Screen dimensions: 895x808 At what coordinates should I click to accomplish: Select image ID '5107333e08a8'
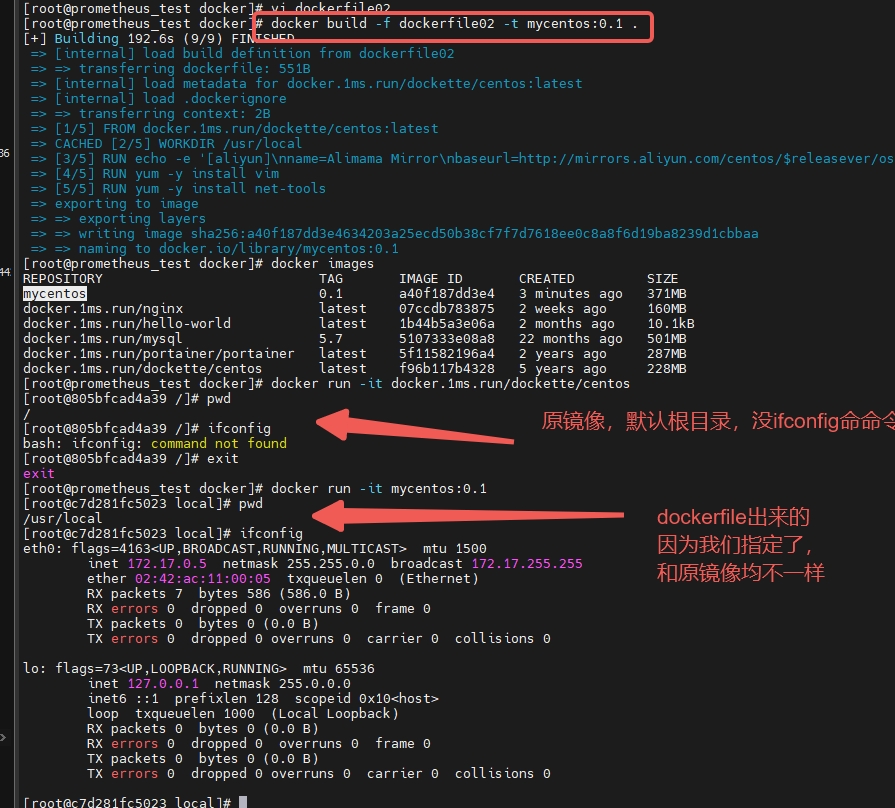pos(446,339)
